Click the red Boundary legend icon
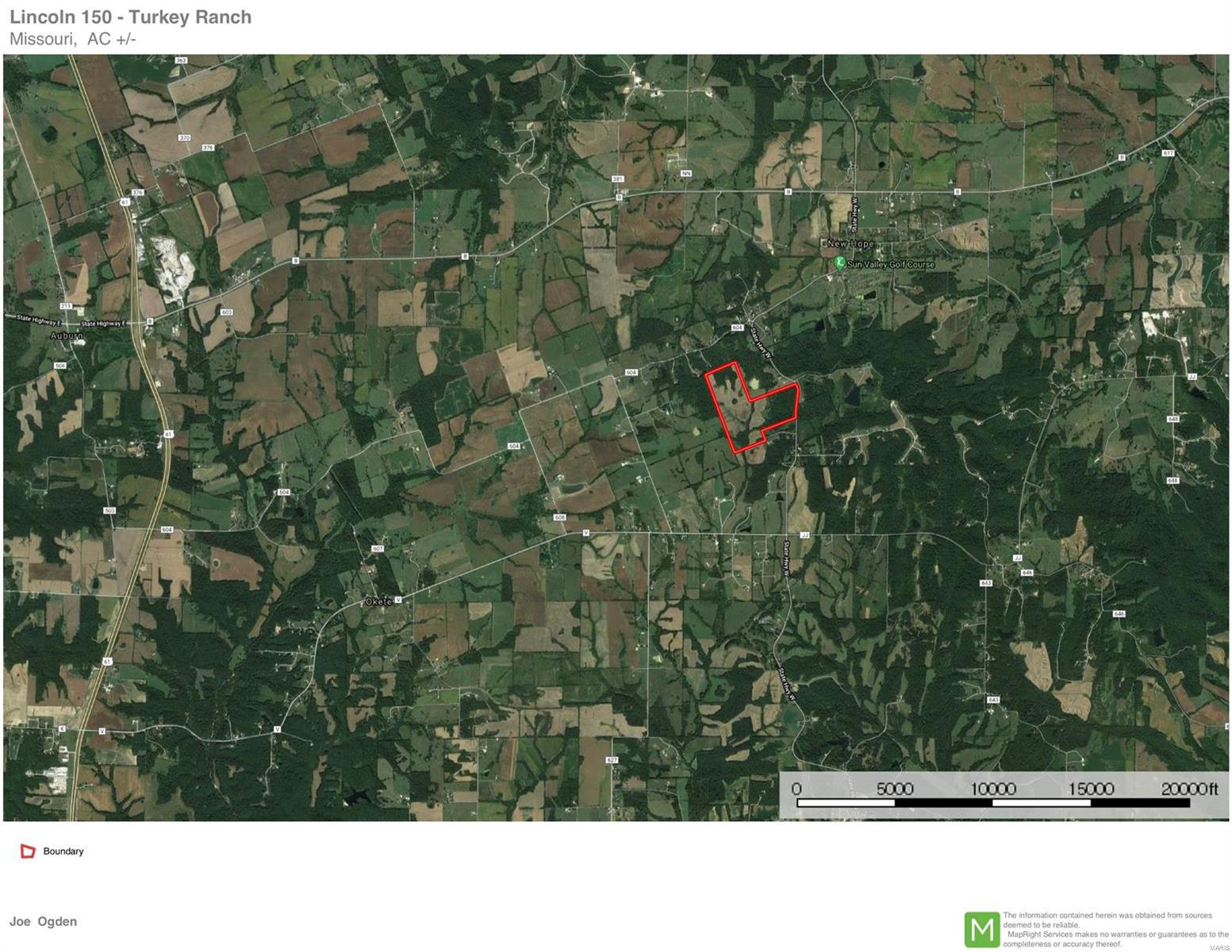 pos(28,851)
